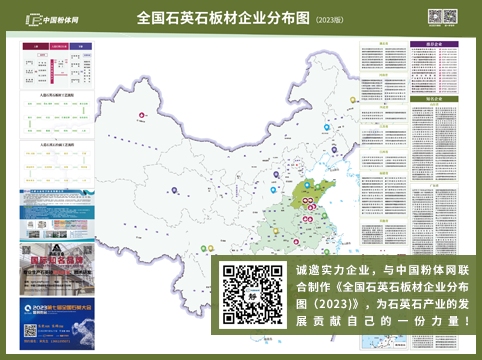Open the 国际知名品牌 advertisement image
The image size is (482, 360).
tap(57, 269)
